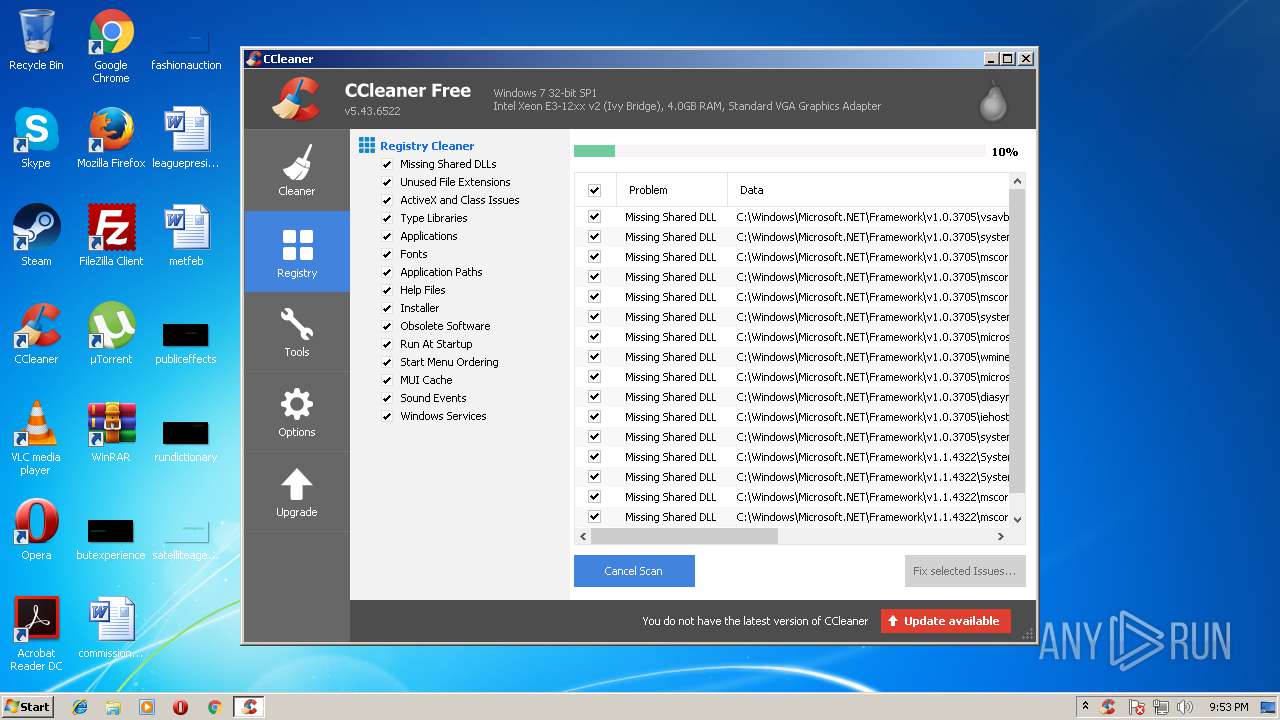Click the horizontal scrollbar right arrow
The height and width of the screenshot is (720, 1280).
pyautogui.click(x=1001, y=536)
